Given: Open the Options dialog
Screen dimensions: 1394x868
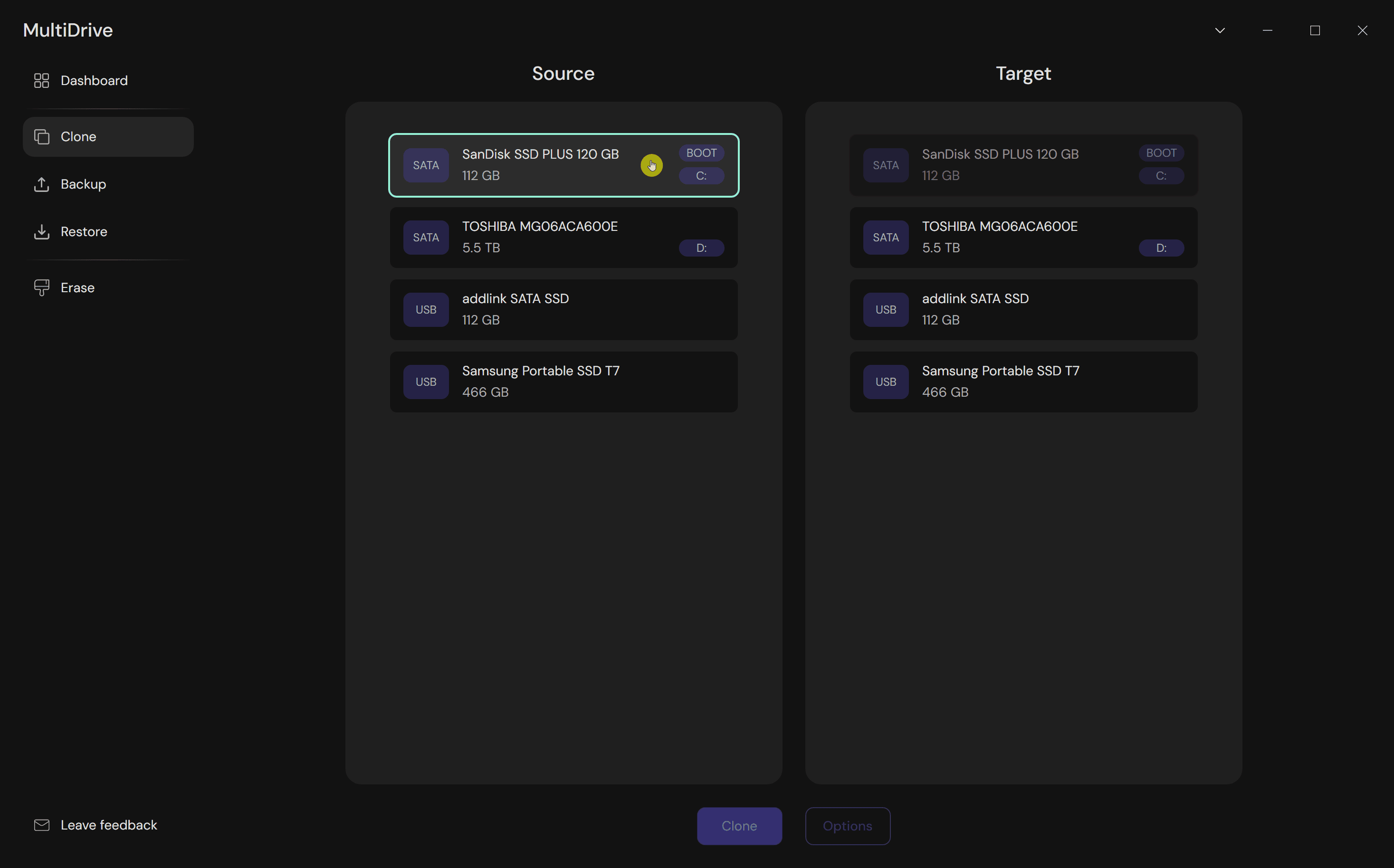Looking at the screenshot, I should click(848, 826).
